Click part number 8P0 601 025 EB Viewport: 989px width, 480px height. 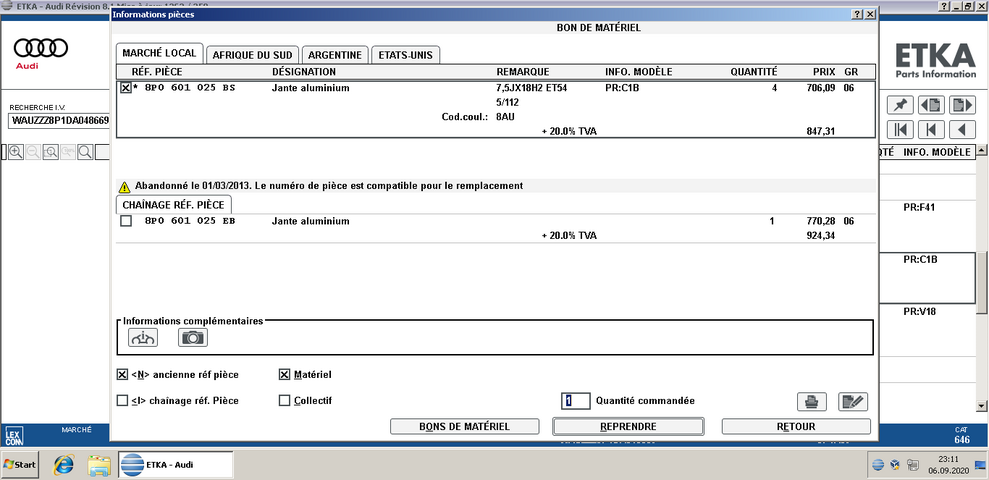(189, 221)
